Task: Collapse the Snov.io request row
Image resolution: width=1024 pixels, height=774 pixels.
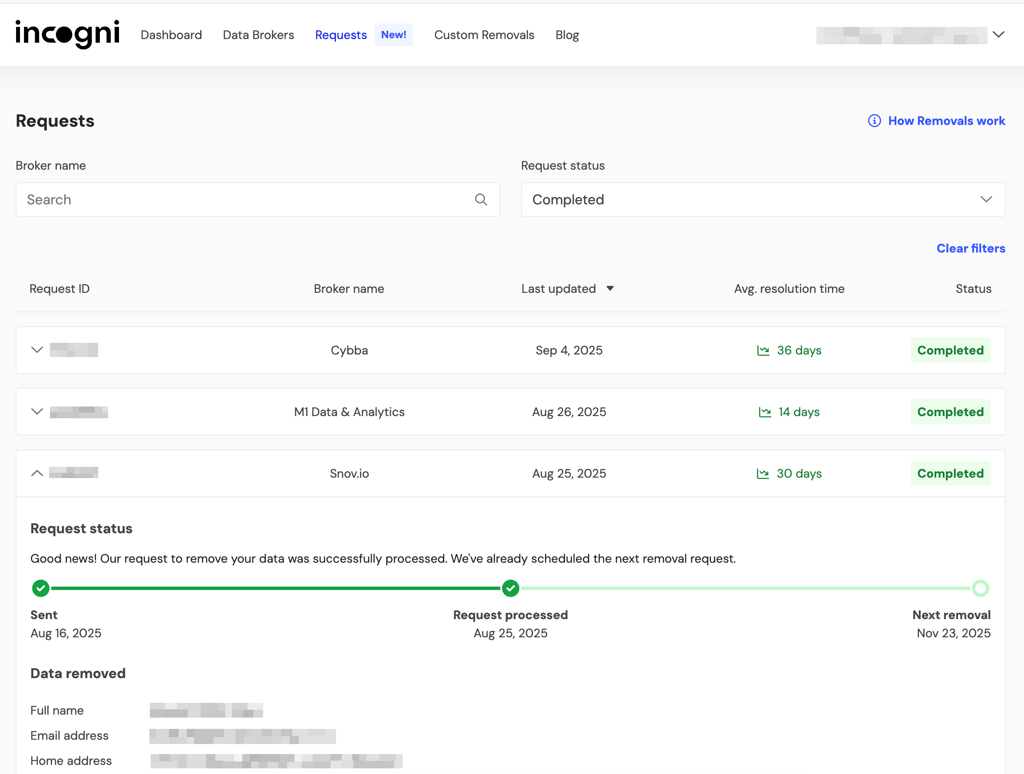Action: tap(37, 473)
